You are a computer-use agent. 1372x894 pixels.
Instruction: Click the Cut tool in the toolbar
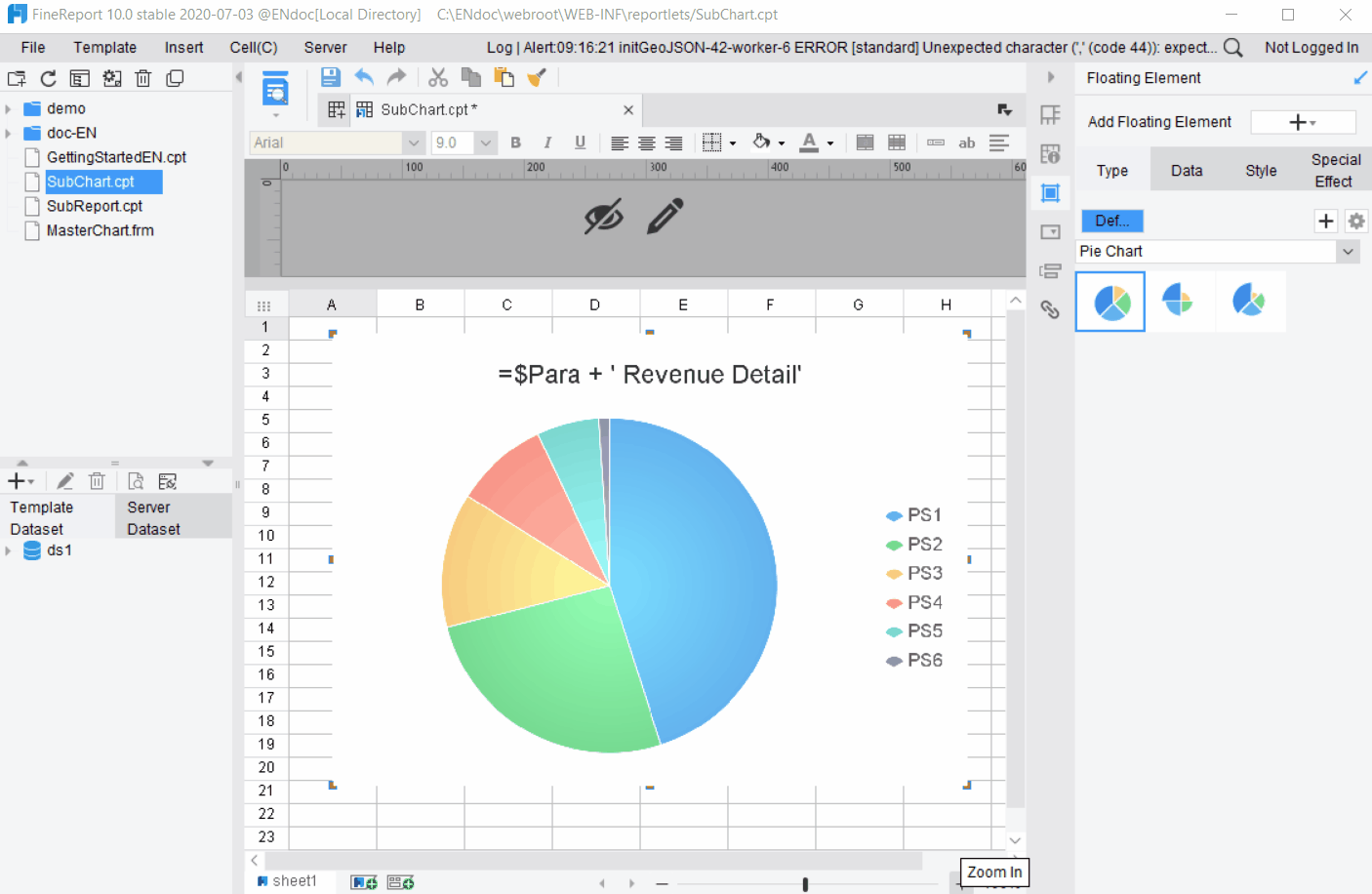tap(438, 77)
